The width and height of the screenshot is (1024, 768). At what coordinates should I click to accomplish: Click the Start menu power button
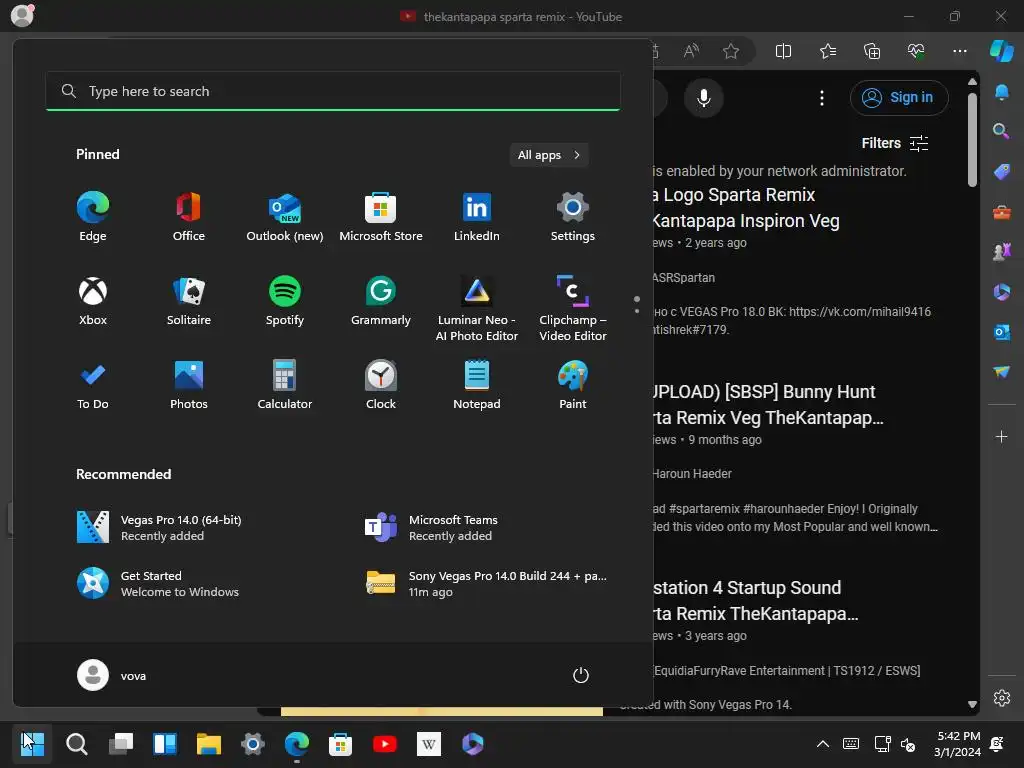[x=581, y=675]
